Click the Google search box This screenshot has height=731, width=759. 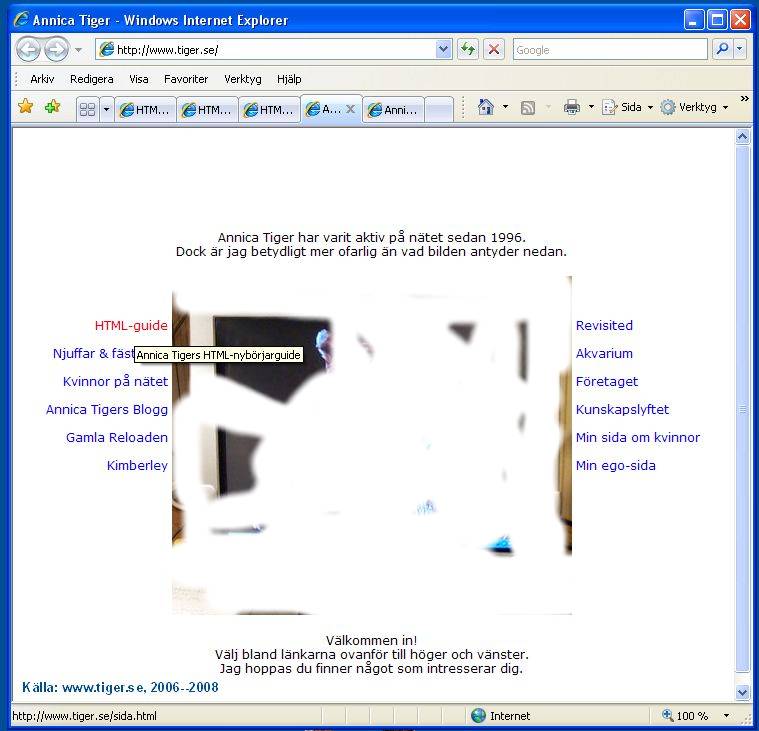[x=610, y=49]
